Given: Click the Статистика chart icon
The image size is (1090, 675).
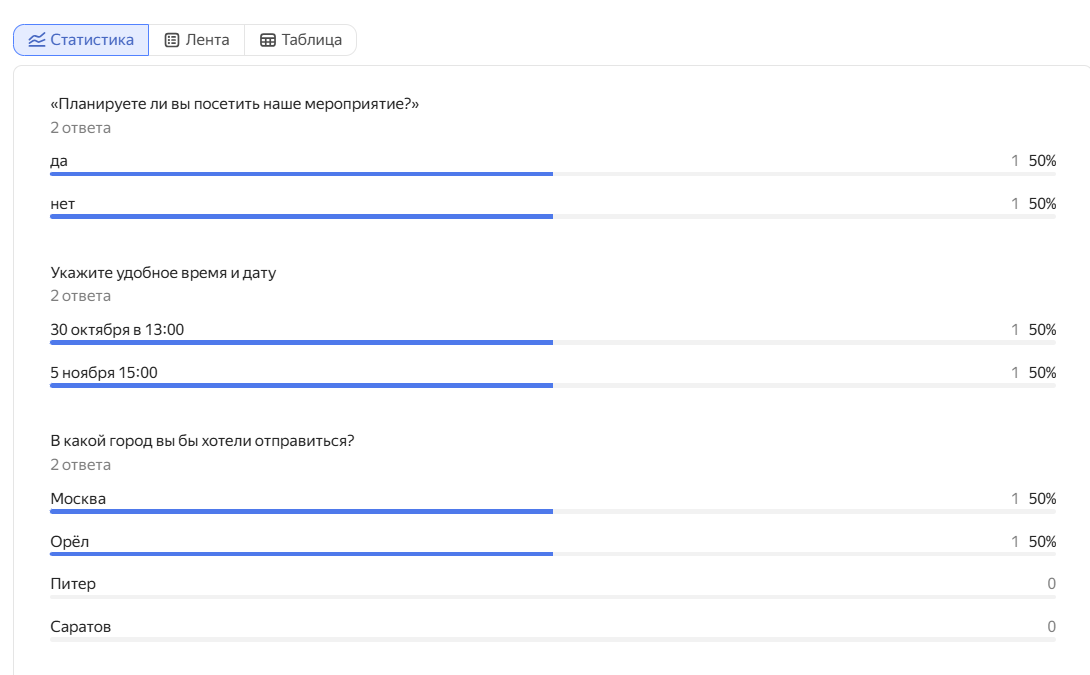Looking at the screenshot, I should coord(37,40).
